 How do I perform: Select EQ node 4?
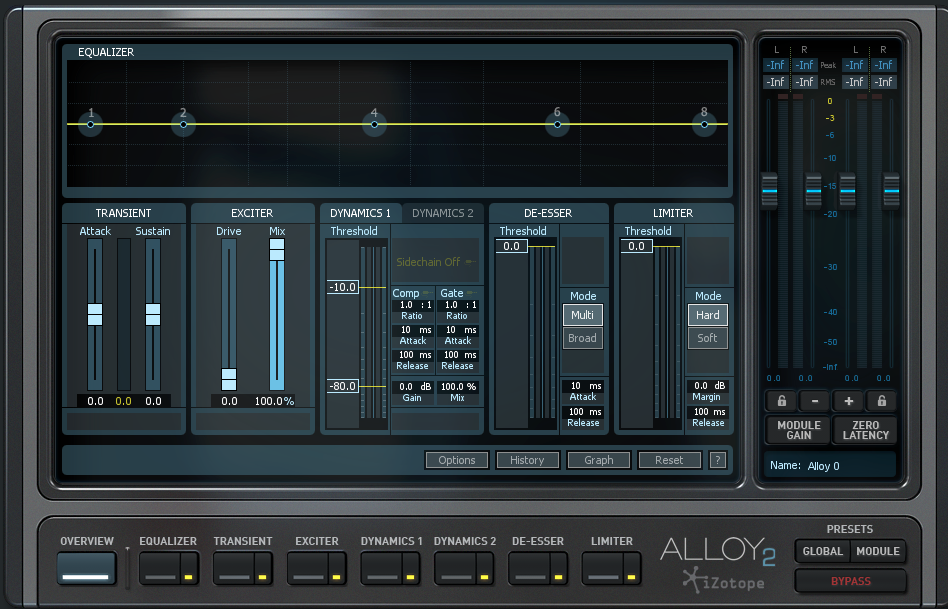tap(374, 124)
